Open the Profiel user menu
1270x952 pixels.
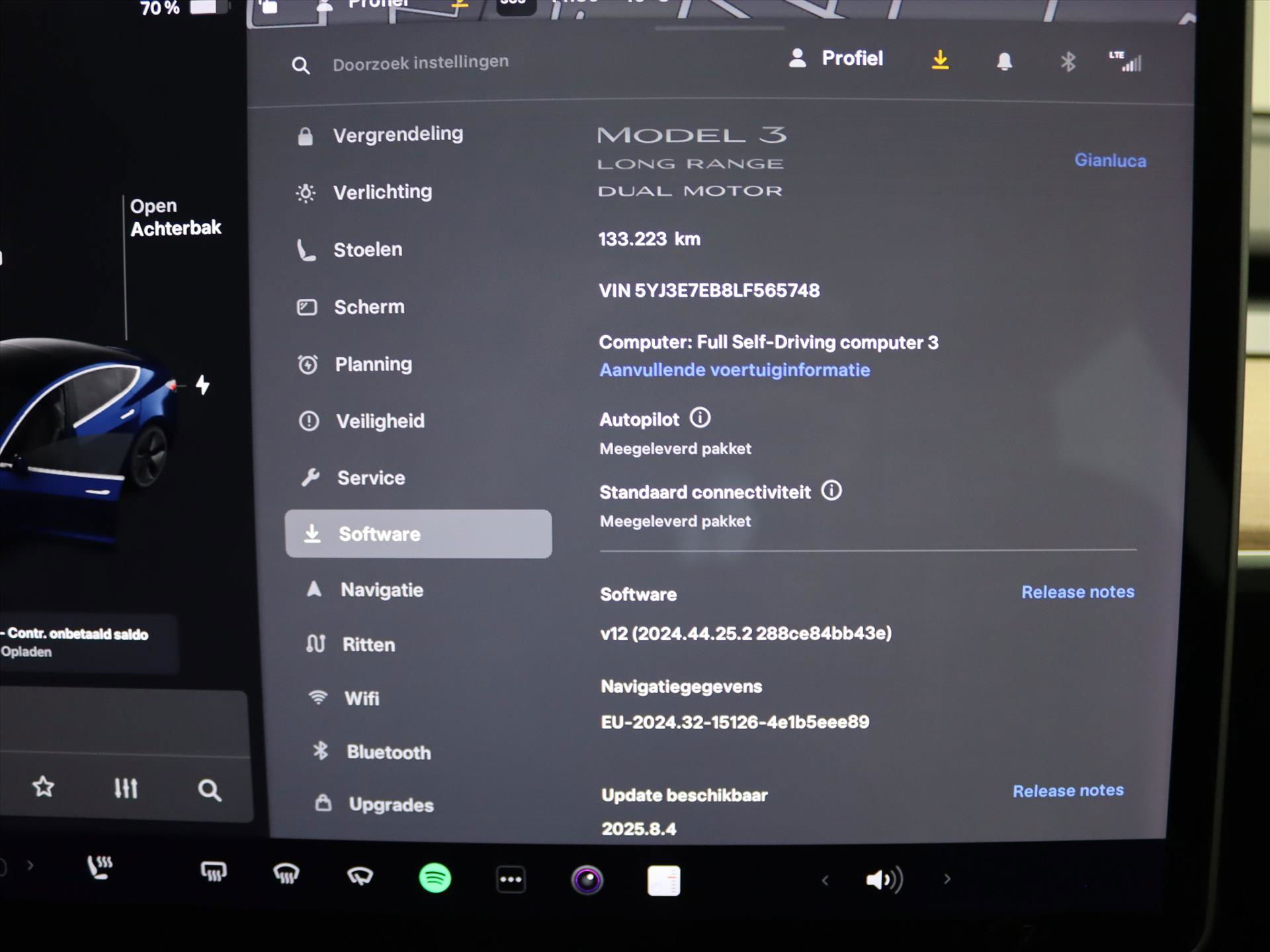[836, 59]
